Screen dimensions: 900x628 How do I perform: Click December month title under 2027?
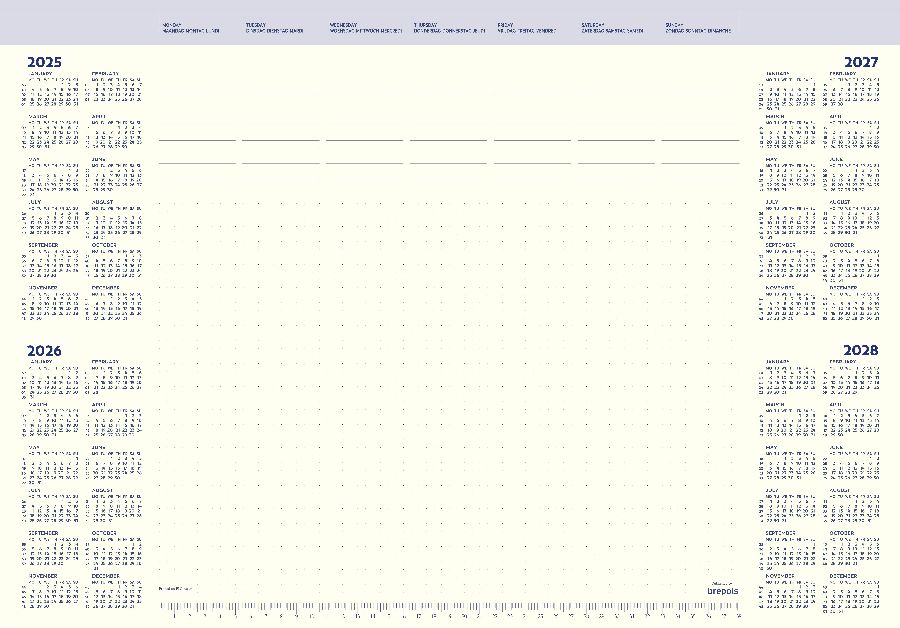coord(843,288)
